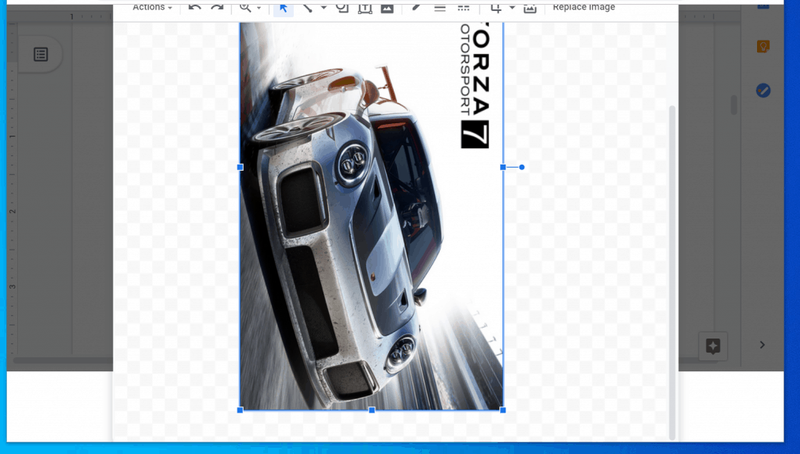Expand the crop mask shape dropdown
This screenshot has height=454, width=800.
(x=512, y=8)
